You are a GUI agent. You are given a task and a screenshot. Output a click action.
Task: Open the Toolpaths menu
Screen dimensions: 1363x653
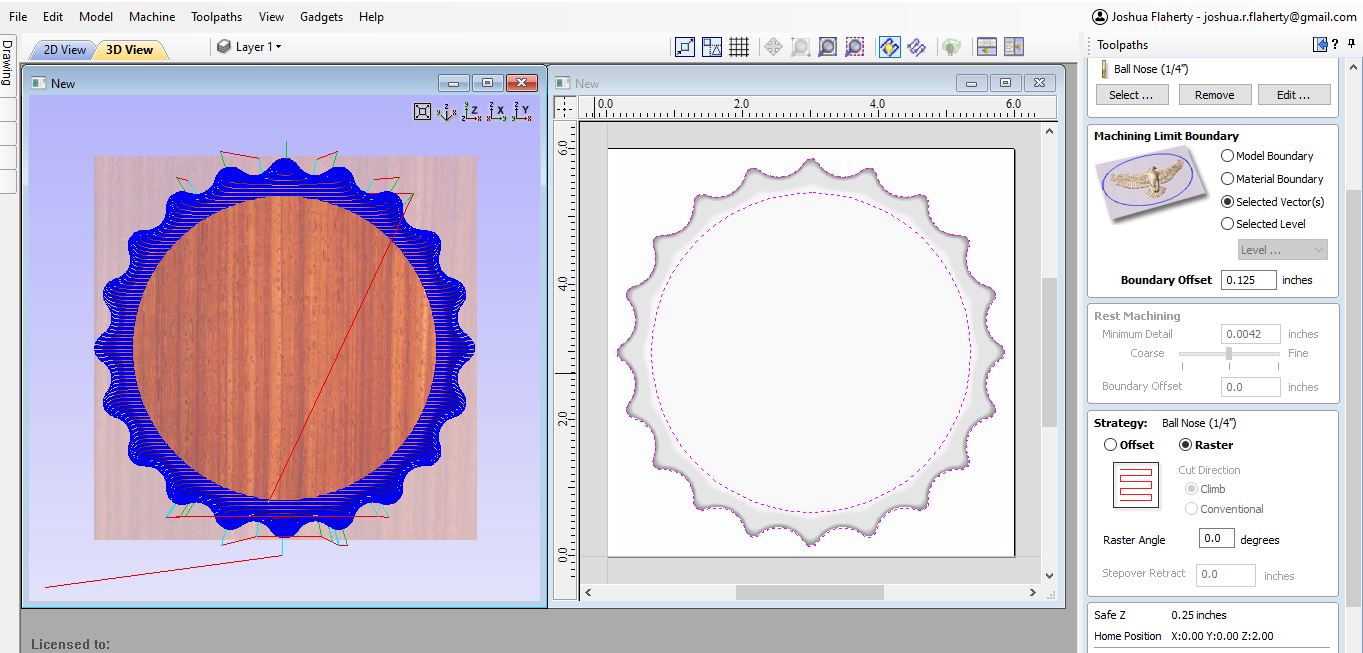coord(217,17)
